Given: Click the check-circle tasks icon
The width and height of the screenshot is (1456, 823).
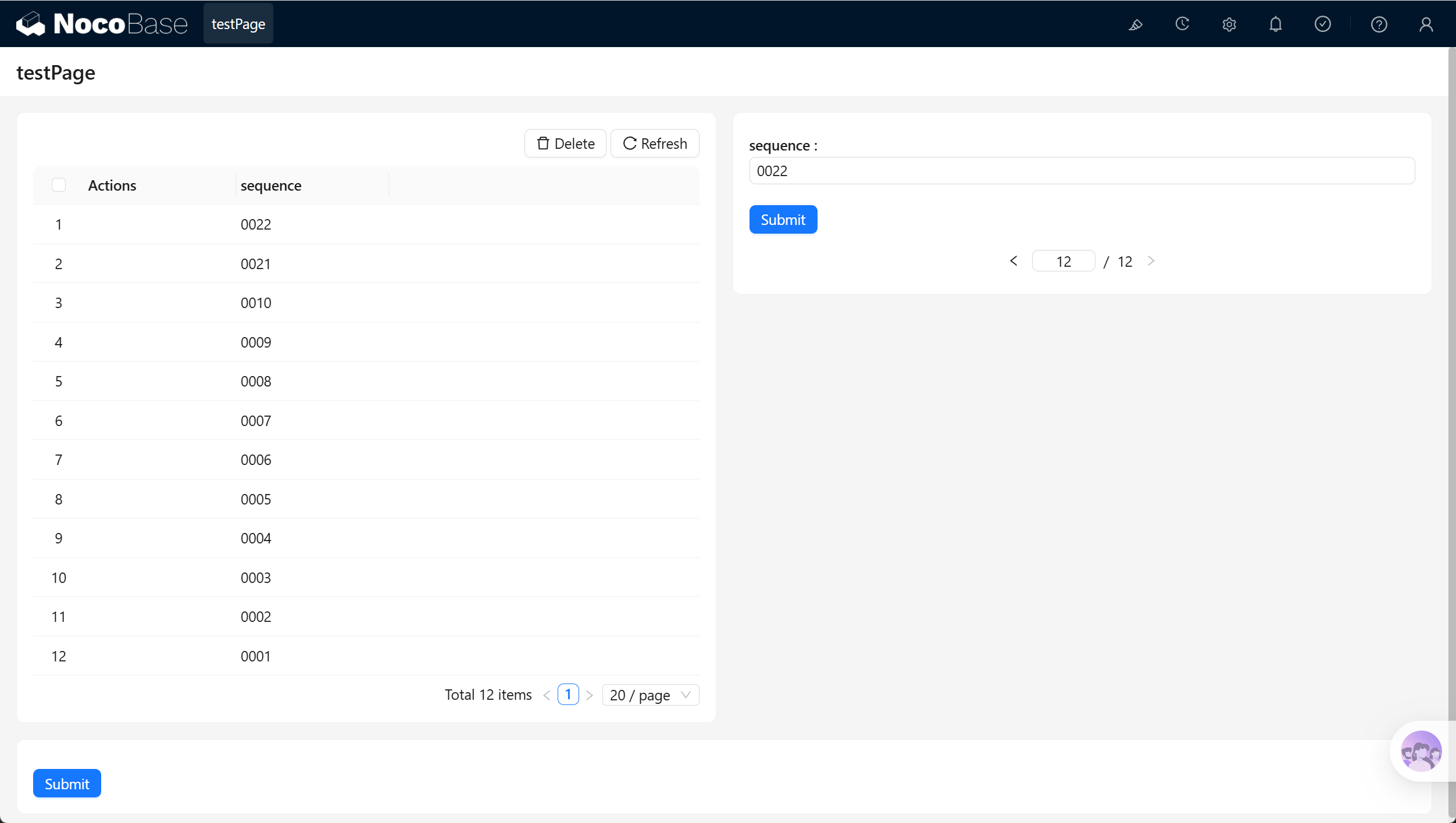Looking at the screenshot, I should [1323, 24].
